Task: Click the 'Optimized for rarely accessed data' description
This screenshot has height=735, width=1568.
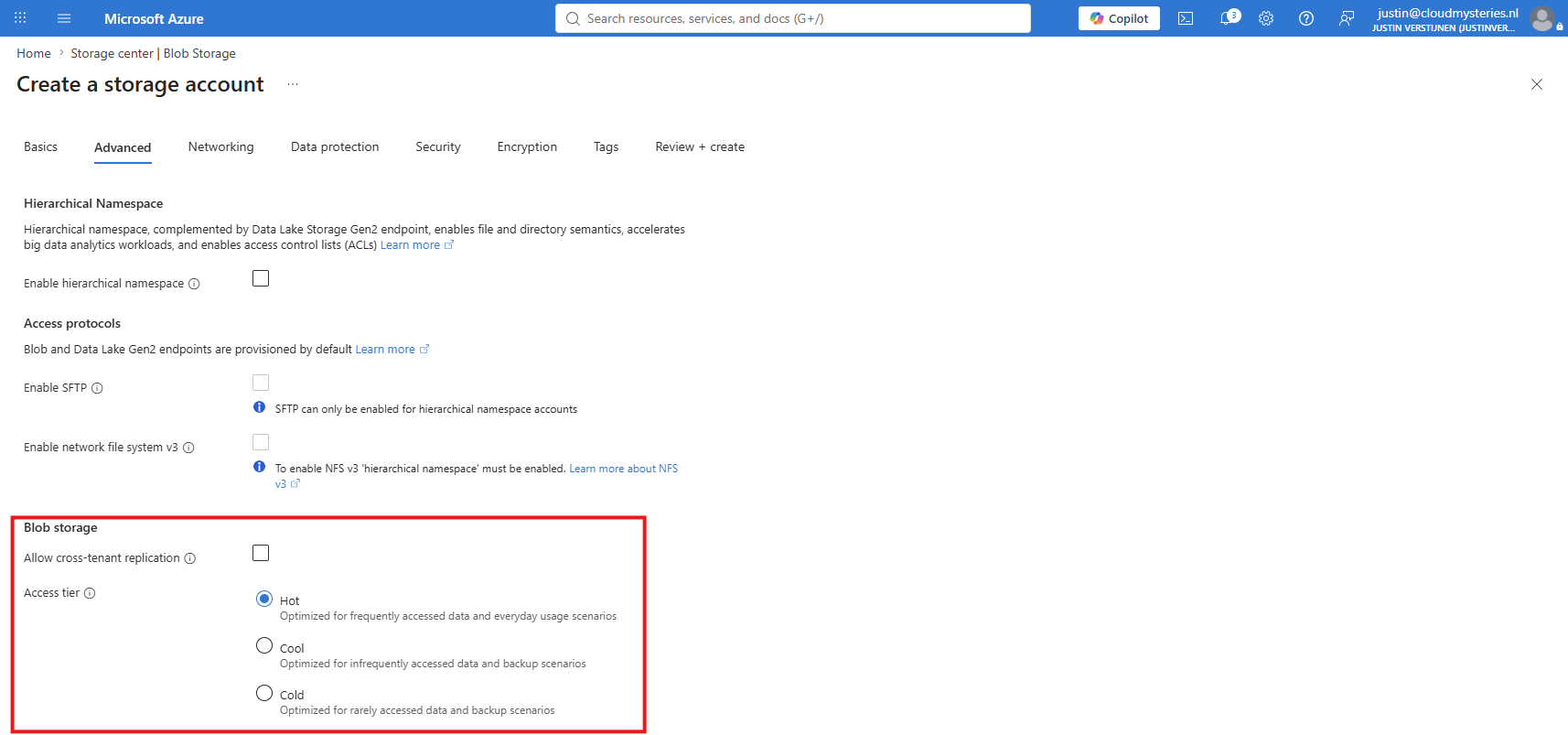Action: coord(417,710)
